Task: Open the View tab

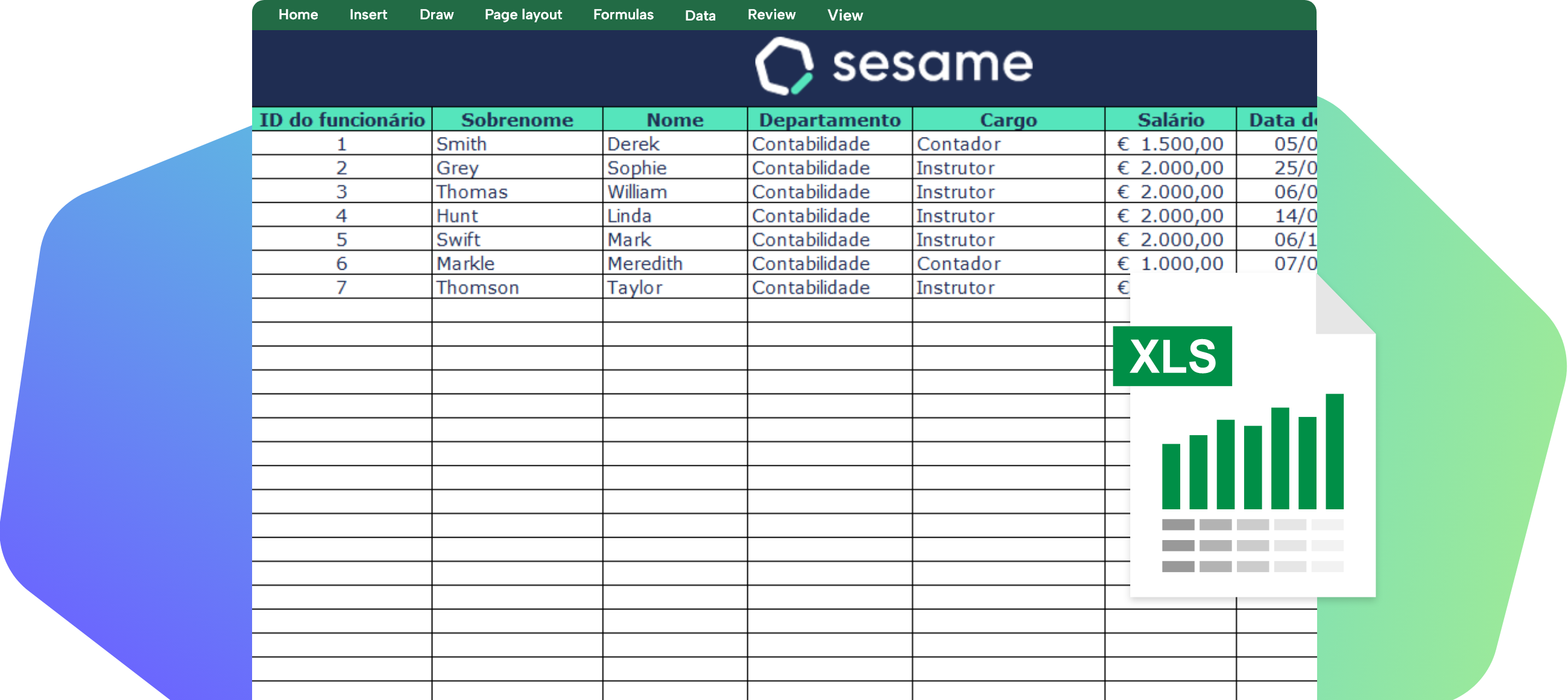Action: (845, 15)
